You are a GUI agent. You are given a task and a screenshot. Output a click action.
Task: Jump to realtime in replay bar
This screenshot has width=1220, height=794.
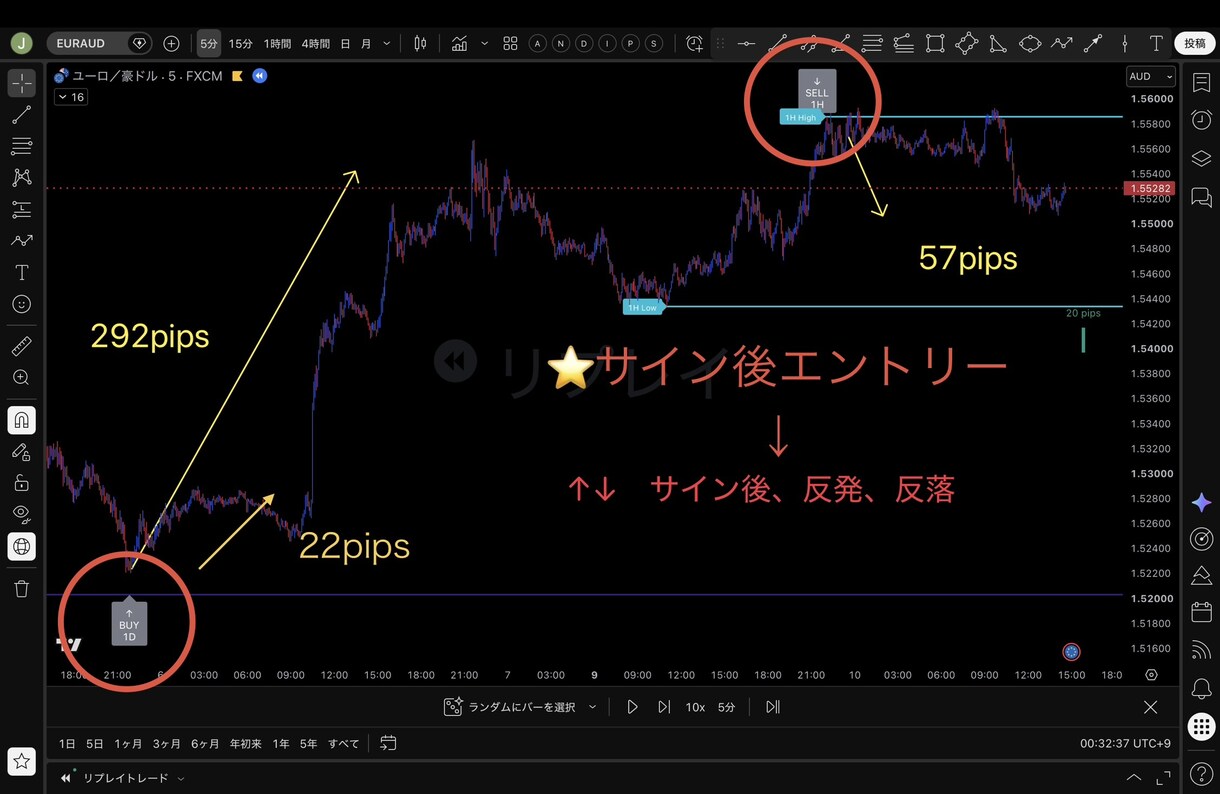[772, 707]
